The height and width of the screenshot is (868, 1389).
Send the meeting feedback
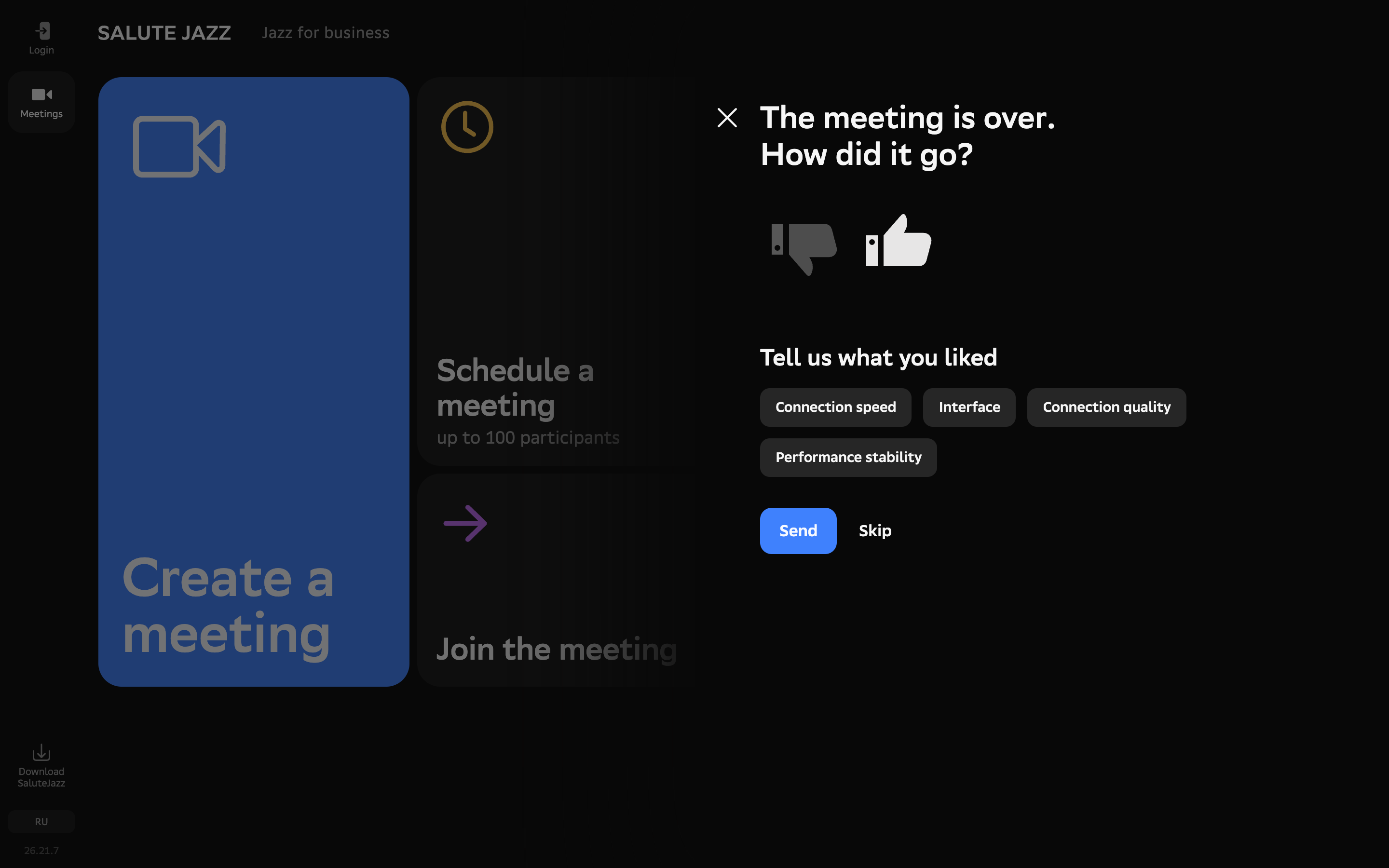click(798, 530)
